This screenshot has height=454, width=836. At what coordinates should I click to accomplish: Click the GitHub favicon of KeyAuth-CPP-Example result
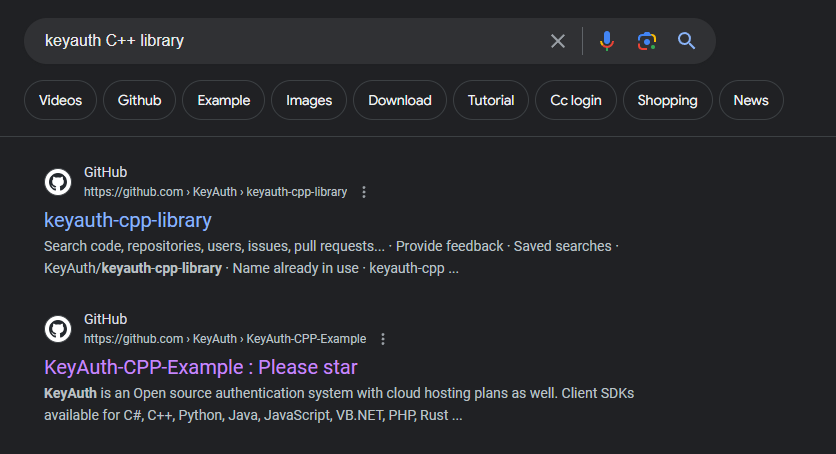point(58,329)
